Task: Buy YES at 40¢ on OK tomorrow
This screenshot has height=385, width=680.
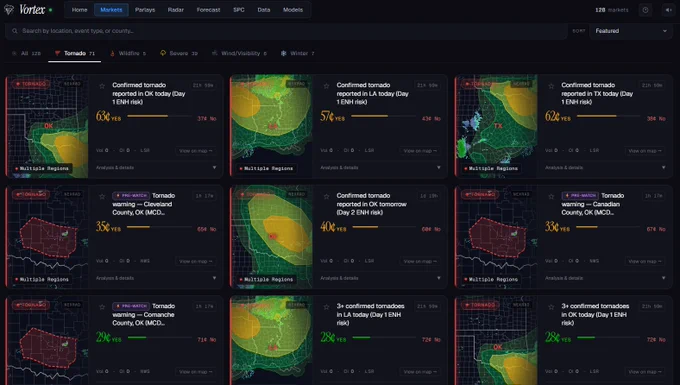Action: [333, 228]
